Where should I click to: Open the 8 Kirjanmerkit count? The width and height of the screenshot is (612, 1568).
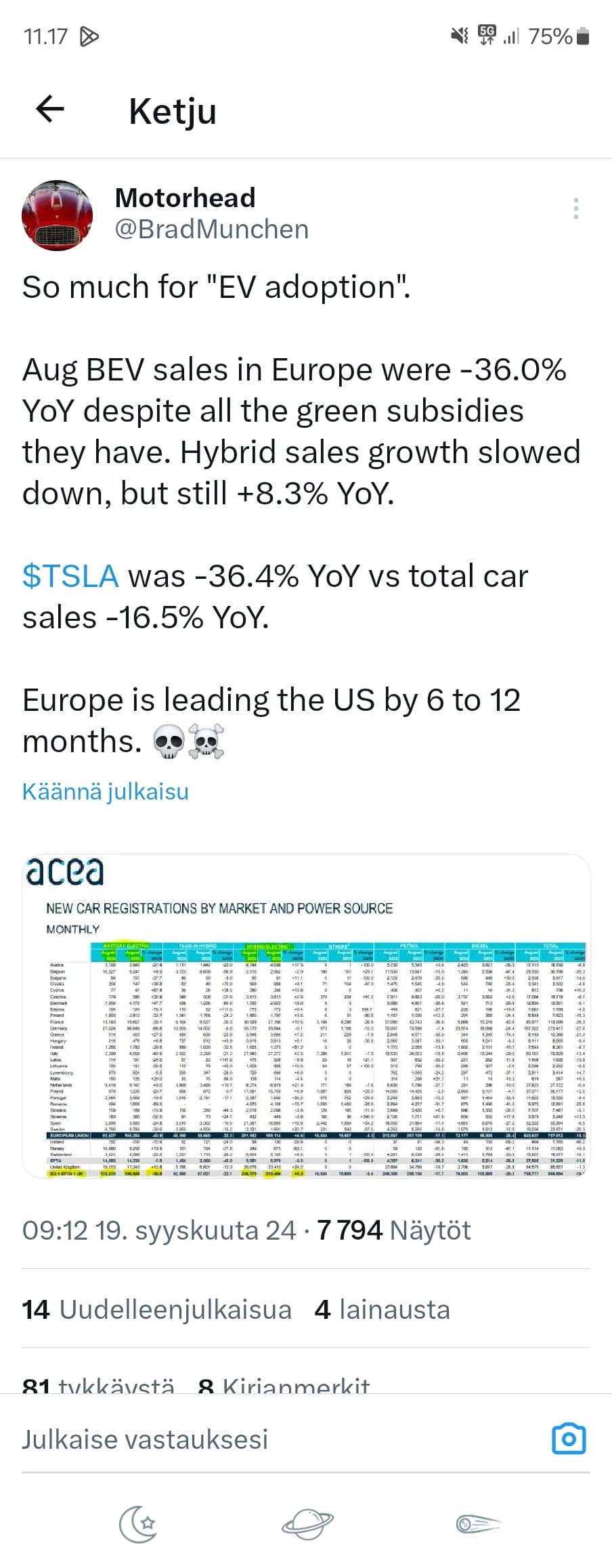[284, 1385]
